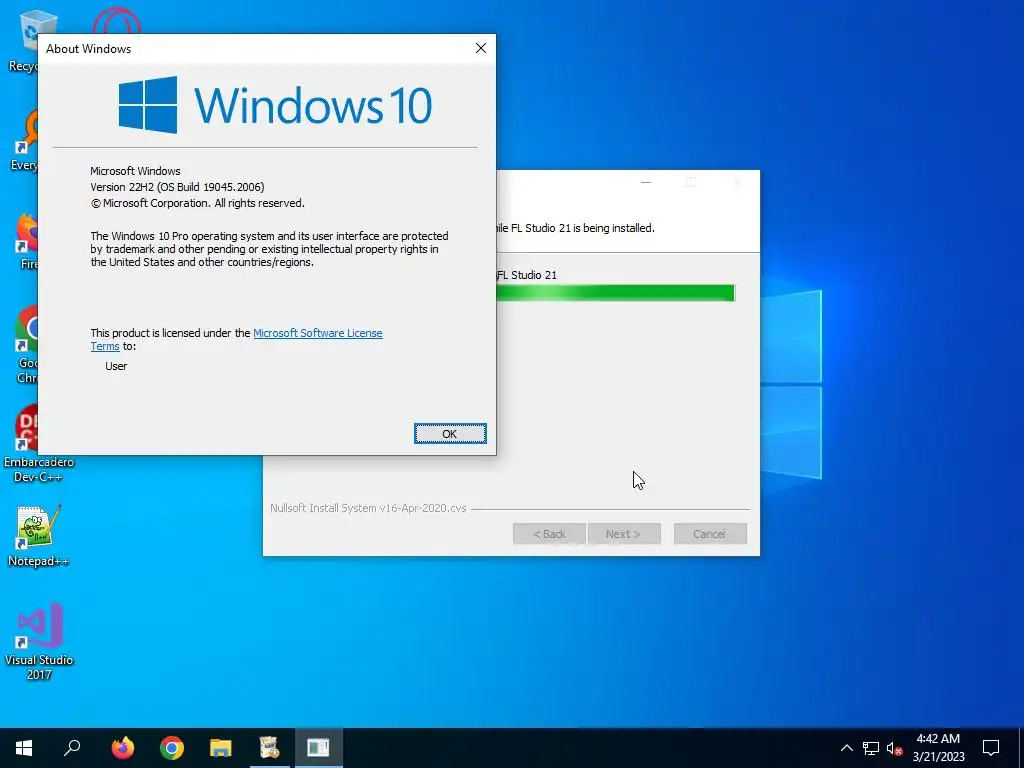The width and height of the screenshot is (1024, 768).
Task: Click the 'User' licensee name
Action: pyautogui.click(x=116, y=366)
